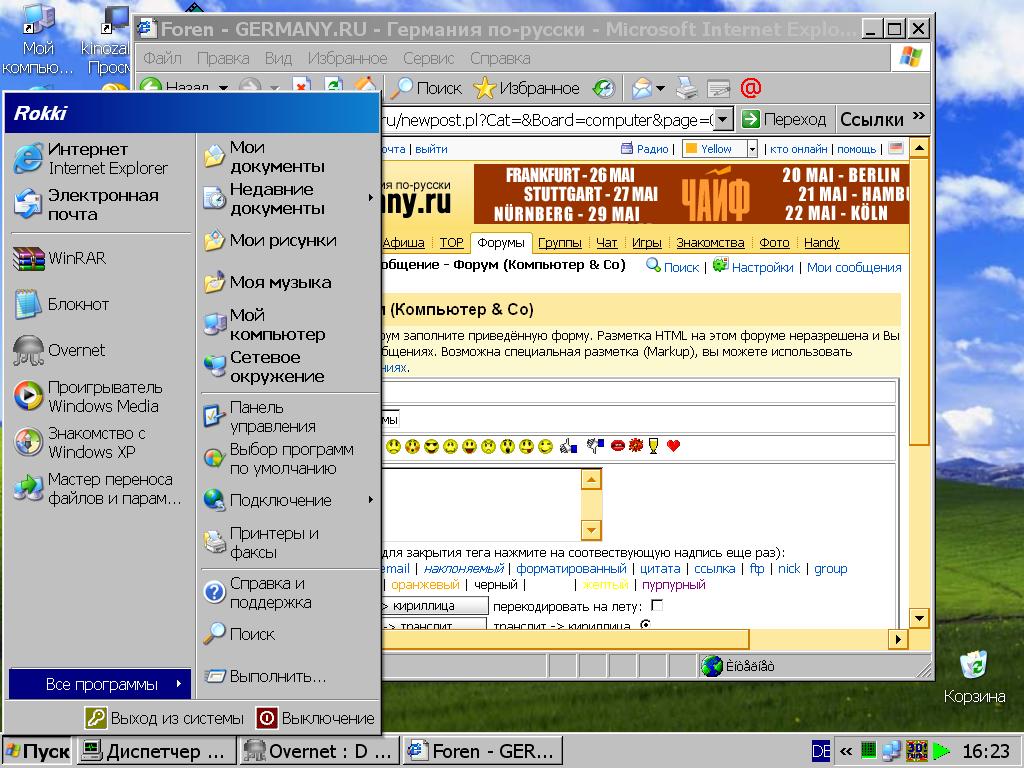This screenshot has height=768, width=1024.
Task: Insert the red lips smiley
Action: click(617, 446)
